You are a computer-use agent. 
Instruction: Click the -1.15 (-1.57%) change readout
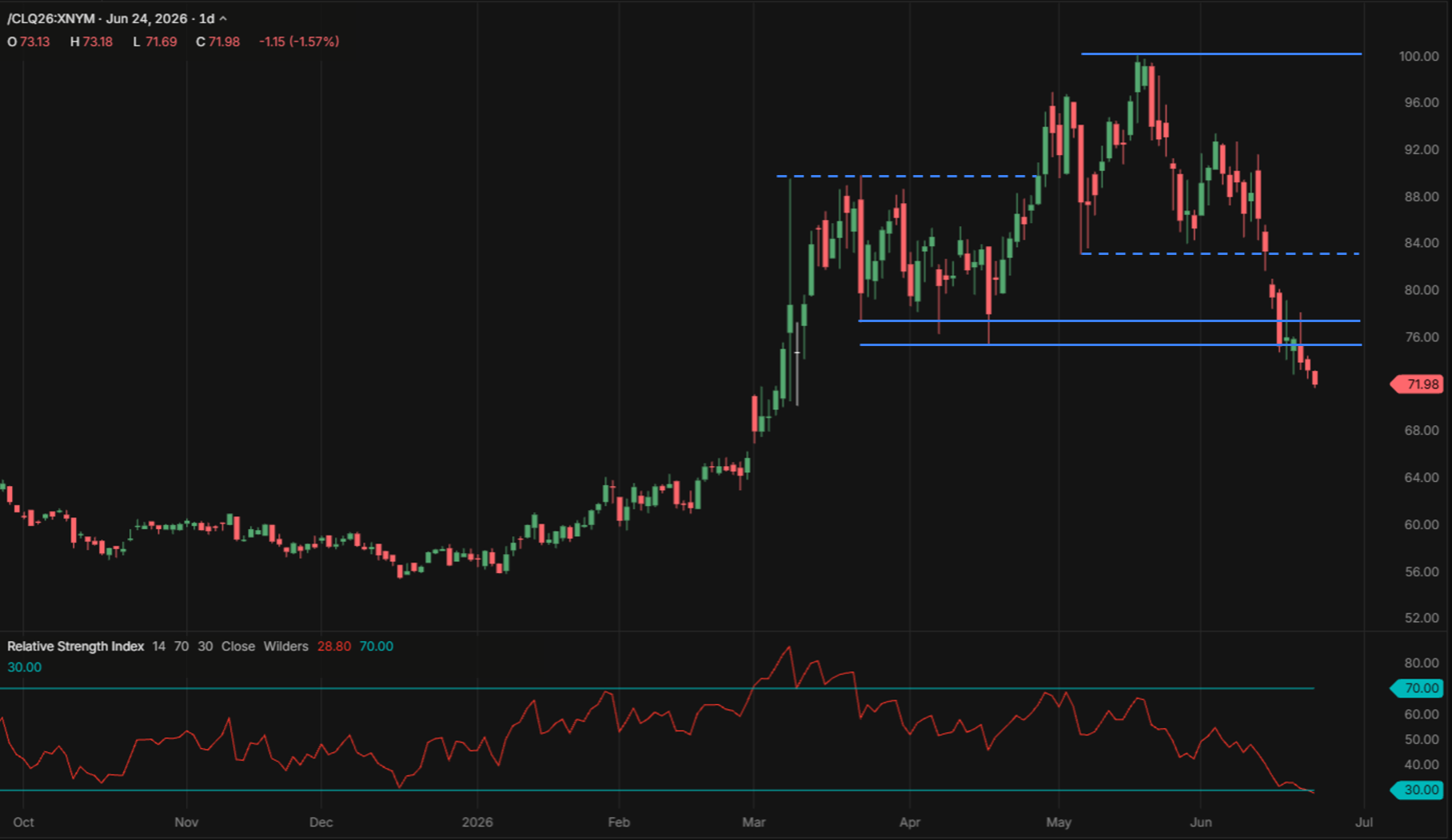pos(299,42)
